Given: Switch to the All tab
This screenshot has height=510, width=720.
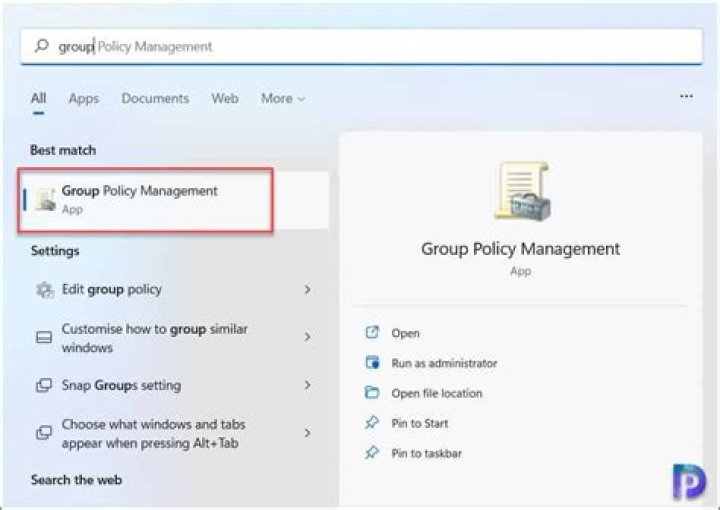Looking at the screenshot, I should point(39,98).
